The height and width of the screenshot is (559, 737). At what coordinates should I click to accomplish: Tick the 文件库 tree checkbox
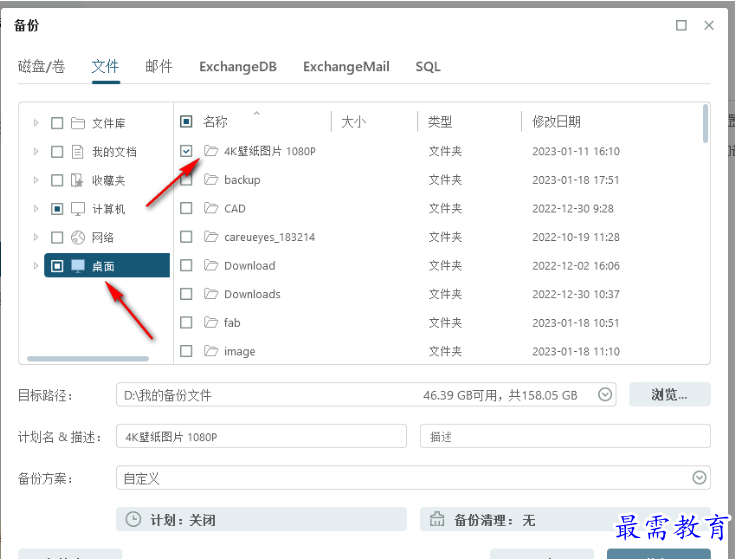(57, 123)
